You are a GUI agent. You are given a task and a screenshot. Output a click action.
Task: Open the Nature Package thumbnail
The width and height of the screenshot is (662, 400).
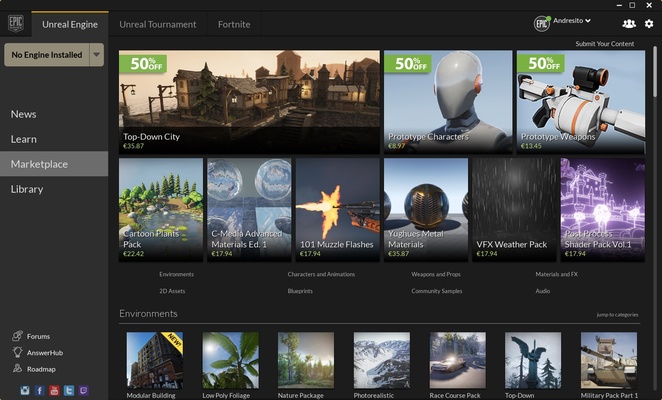(306, 360)
